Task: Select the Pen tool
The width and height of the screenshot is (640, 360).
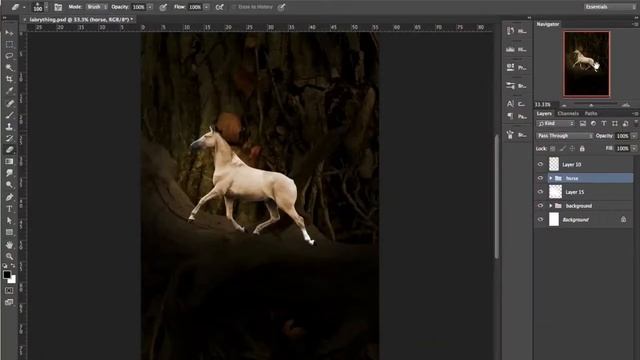Action: click(9, 197)
